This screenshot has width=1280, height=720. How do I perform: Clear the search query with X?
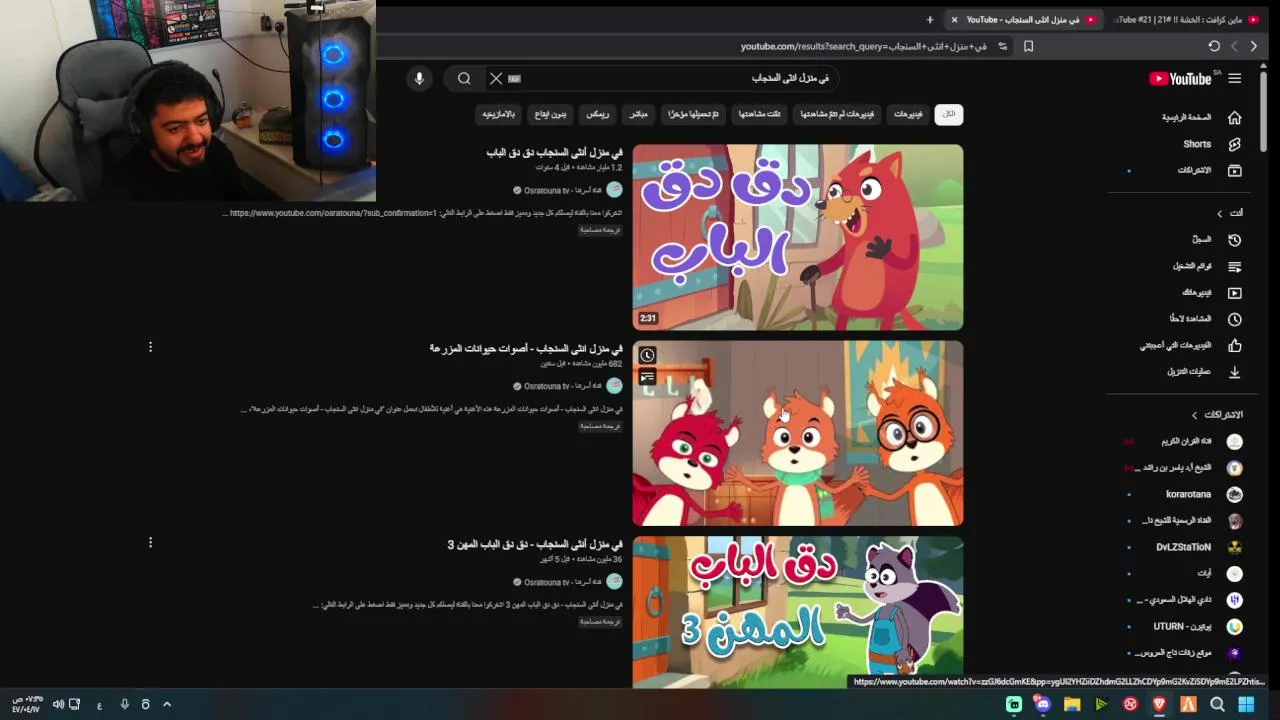[495, 78]
